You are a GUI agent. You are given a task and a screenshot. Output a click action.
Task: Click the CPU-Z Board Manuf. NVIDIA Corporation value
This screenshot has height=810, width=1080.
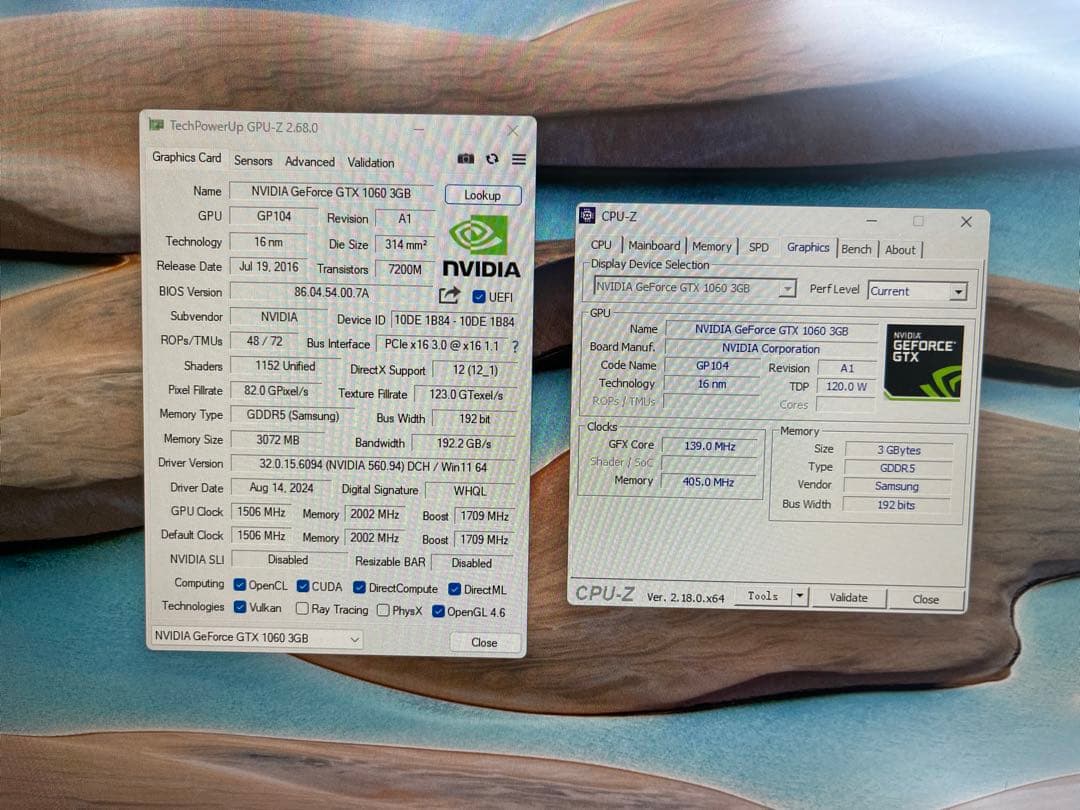(771, 349)
